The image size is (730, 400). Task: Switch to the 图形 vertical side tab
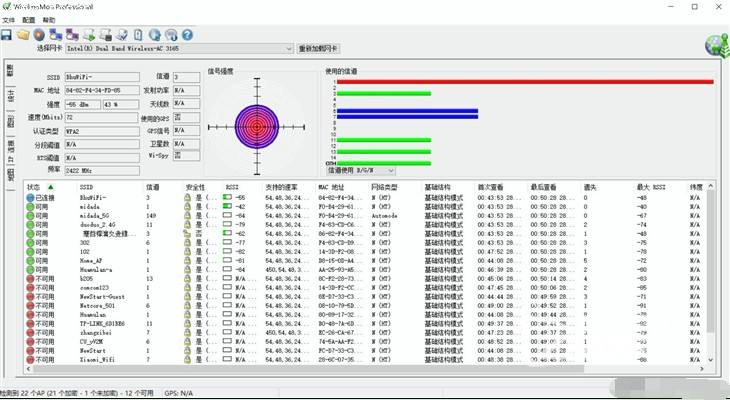[10, 121]
